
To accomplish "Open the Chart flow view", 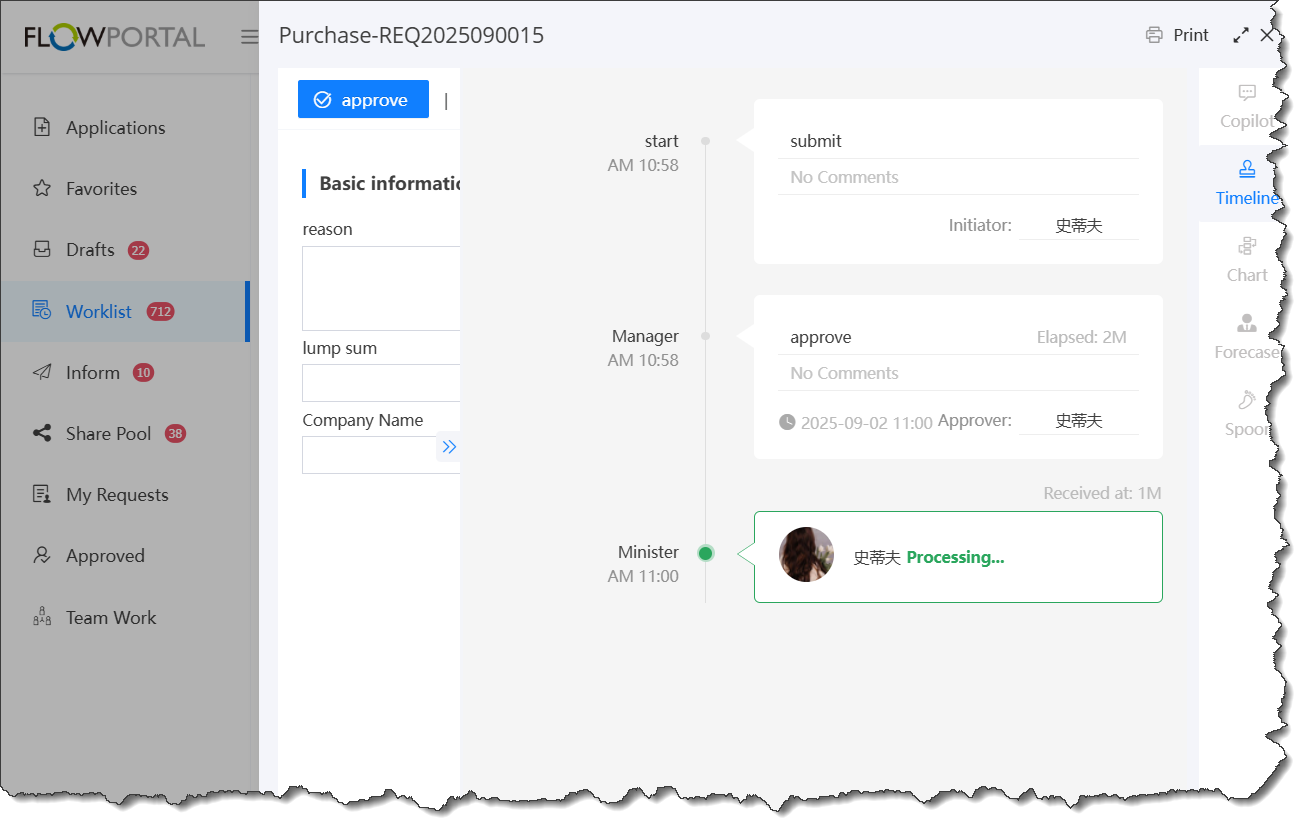I will coord(1246,260).
